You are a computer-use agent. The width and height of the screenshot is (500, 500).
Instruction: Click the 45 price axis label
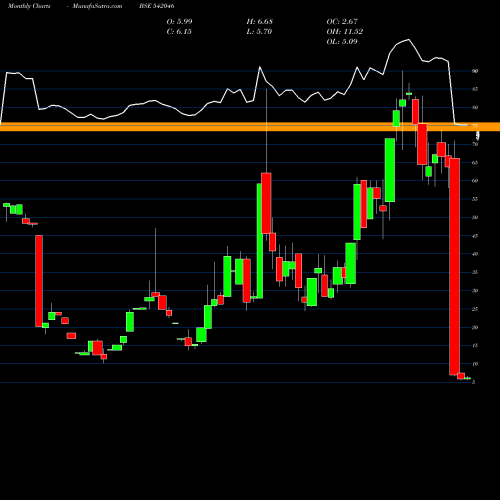(x=475, y=236)
